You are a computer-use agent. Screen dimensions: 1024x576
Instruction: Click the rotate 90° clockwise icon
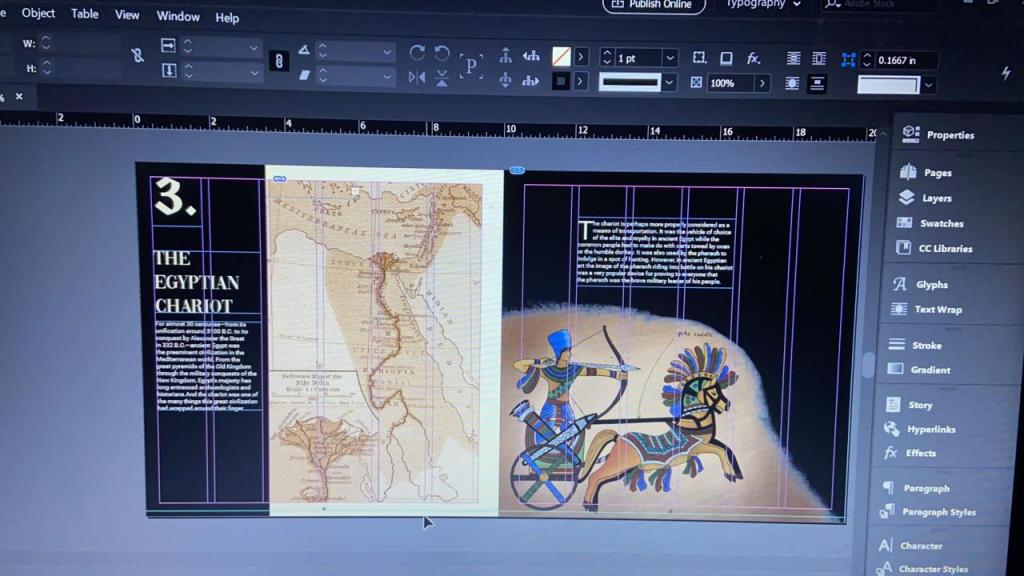[417, 53]
